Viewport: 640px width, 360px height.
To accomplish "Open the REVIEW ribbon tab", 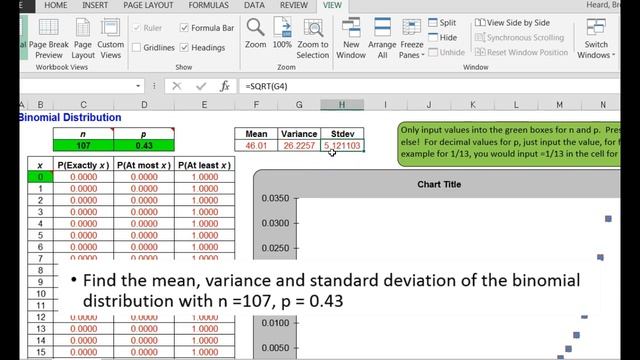I will click(x=293, y=5).
